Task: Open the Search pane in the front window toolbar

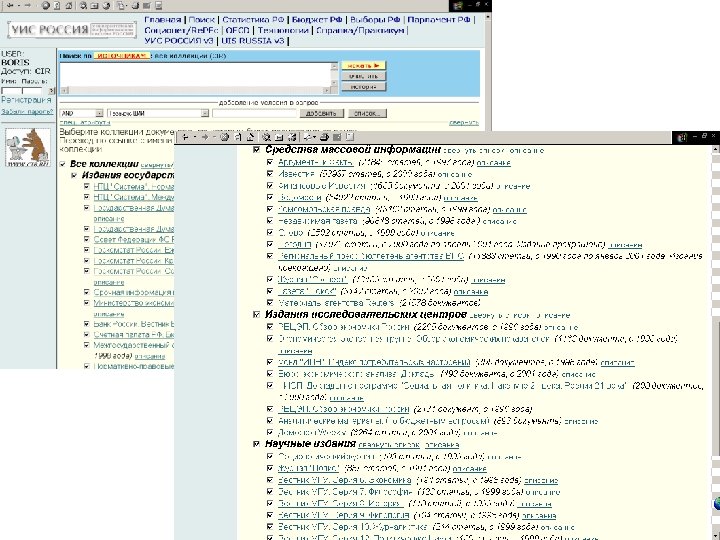Action: (266, 137)
